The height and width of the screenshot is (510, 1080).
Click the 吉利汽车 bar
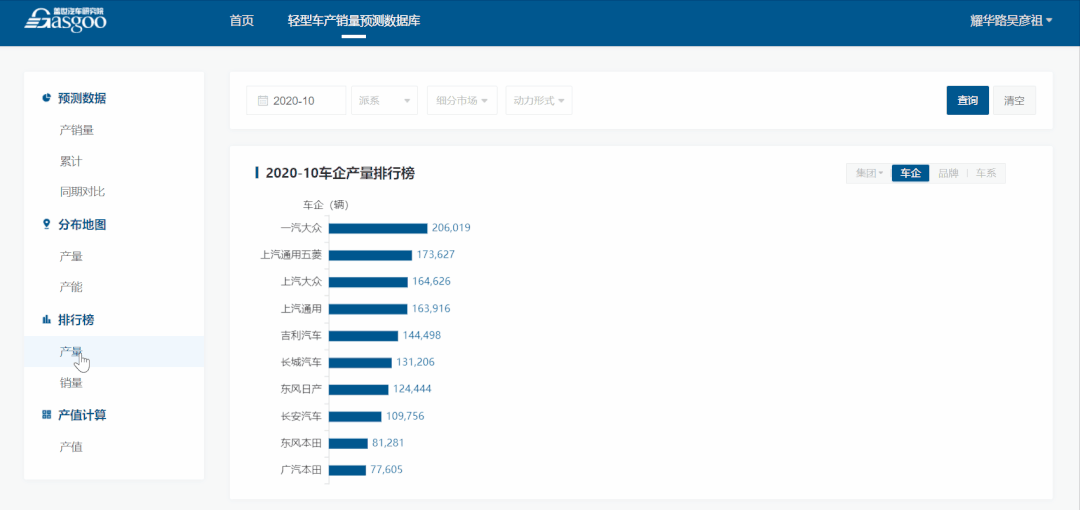pos(364,336)
